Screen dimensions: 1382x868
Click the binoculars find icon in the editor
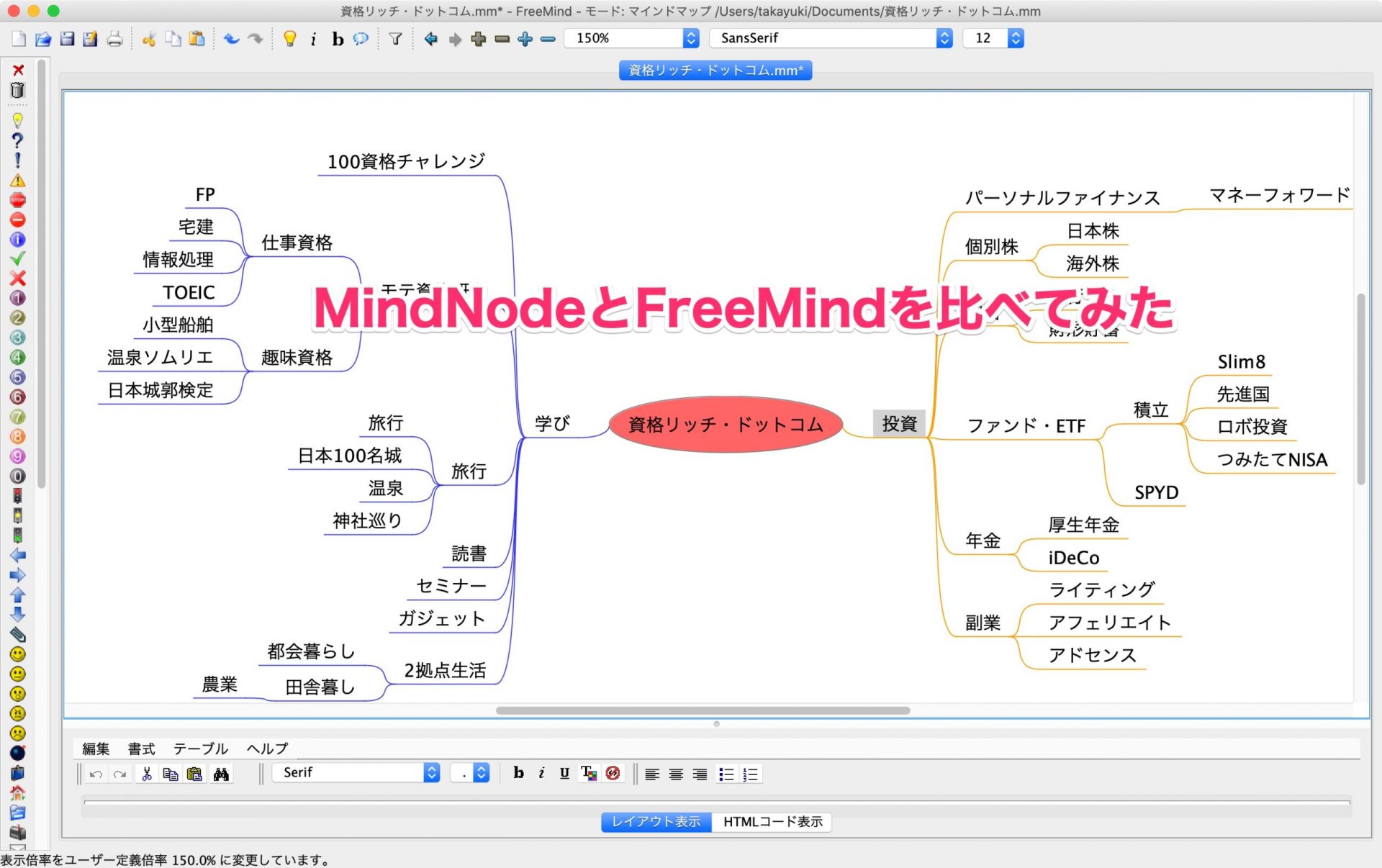(221, 774)
